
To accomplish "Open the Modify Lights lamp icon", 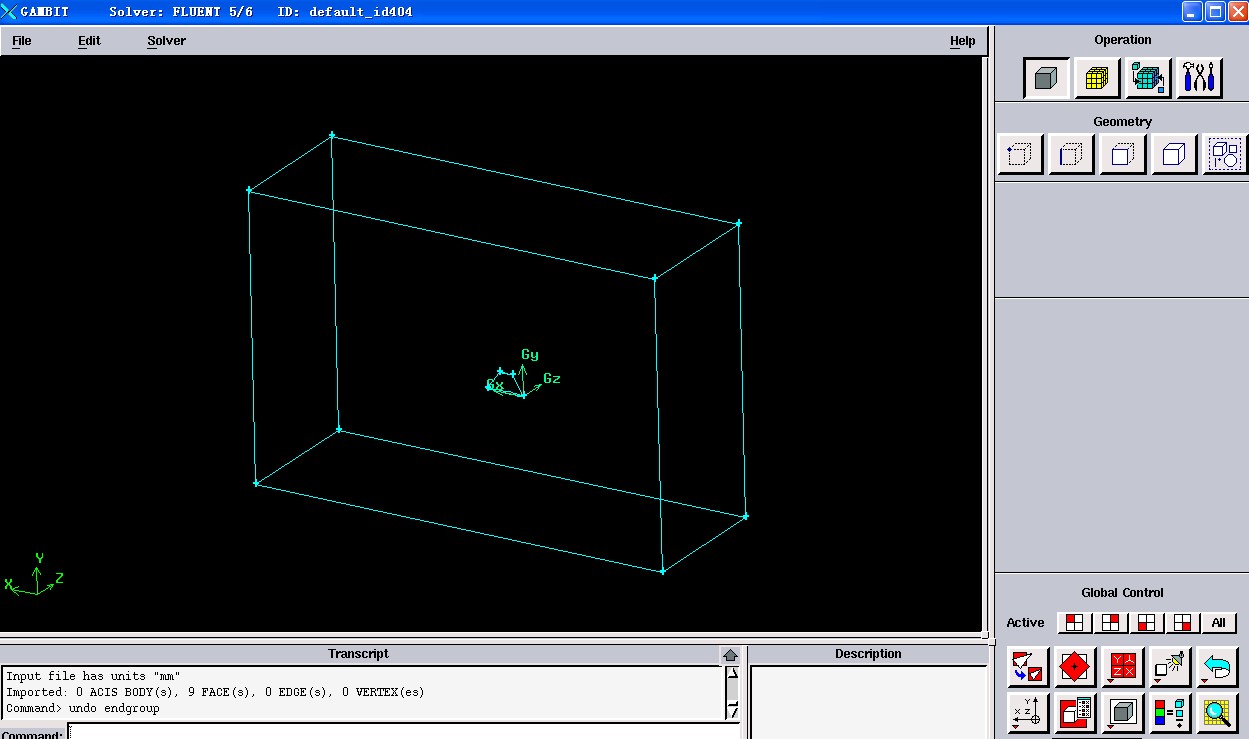I will 1169,667.
